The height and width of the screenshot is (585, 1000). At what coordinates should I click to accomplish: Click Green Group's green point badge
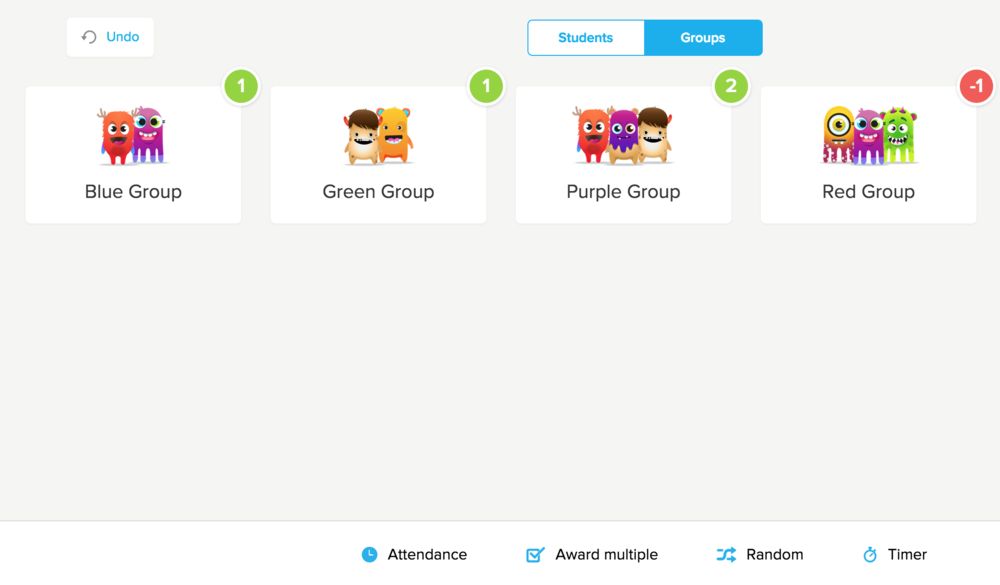click(486, 86)
